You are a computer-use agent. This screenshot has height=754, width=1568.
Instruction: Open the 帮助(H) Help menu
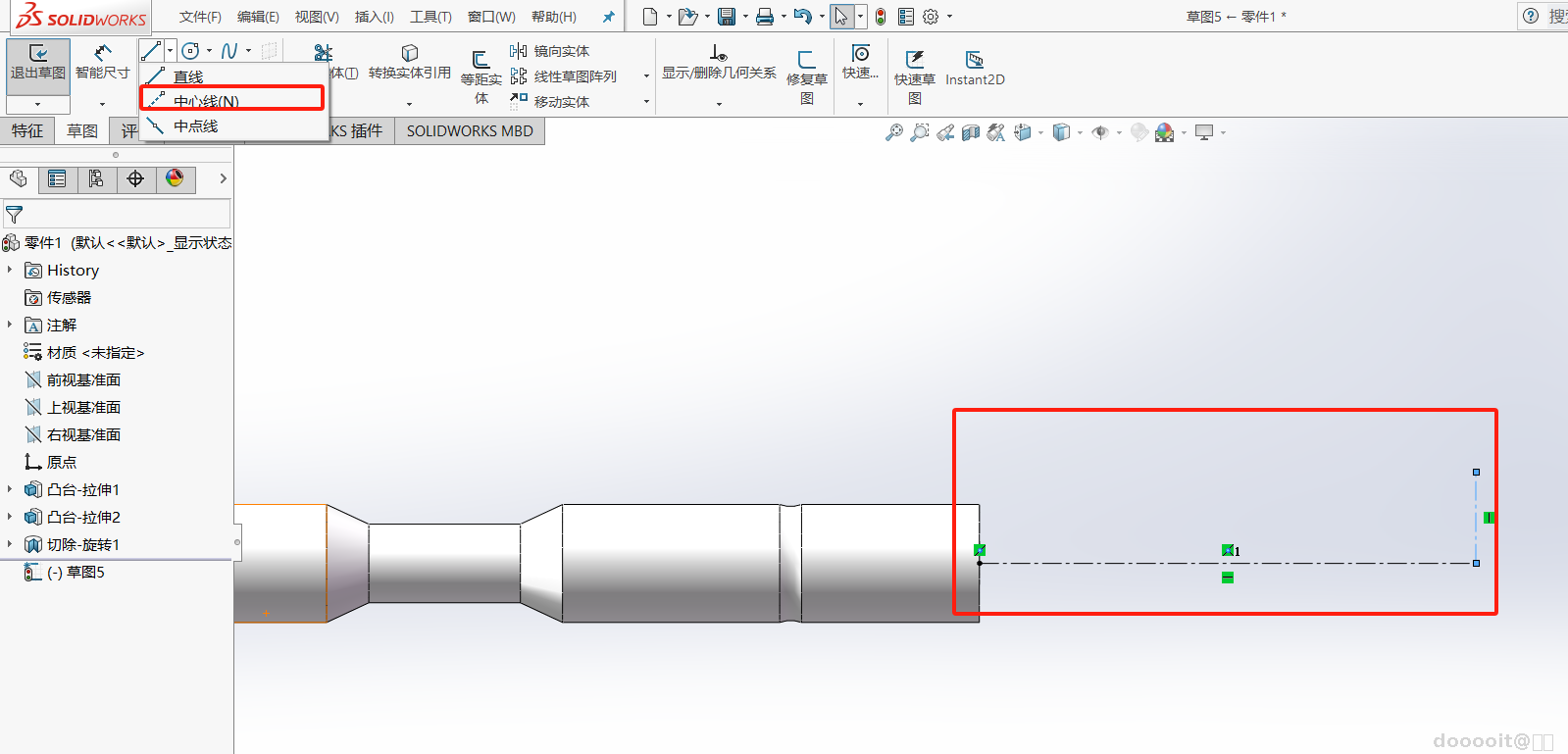(x=554, y=17)
